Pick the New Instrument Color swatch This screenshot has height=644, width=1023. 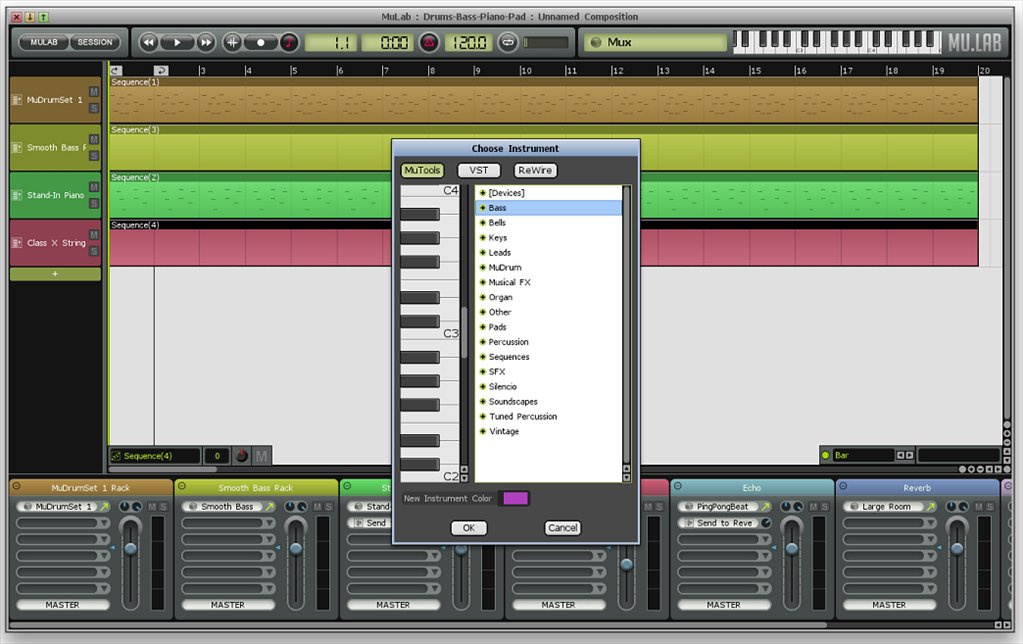[515, 498]
